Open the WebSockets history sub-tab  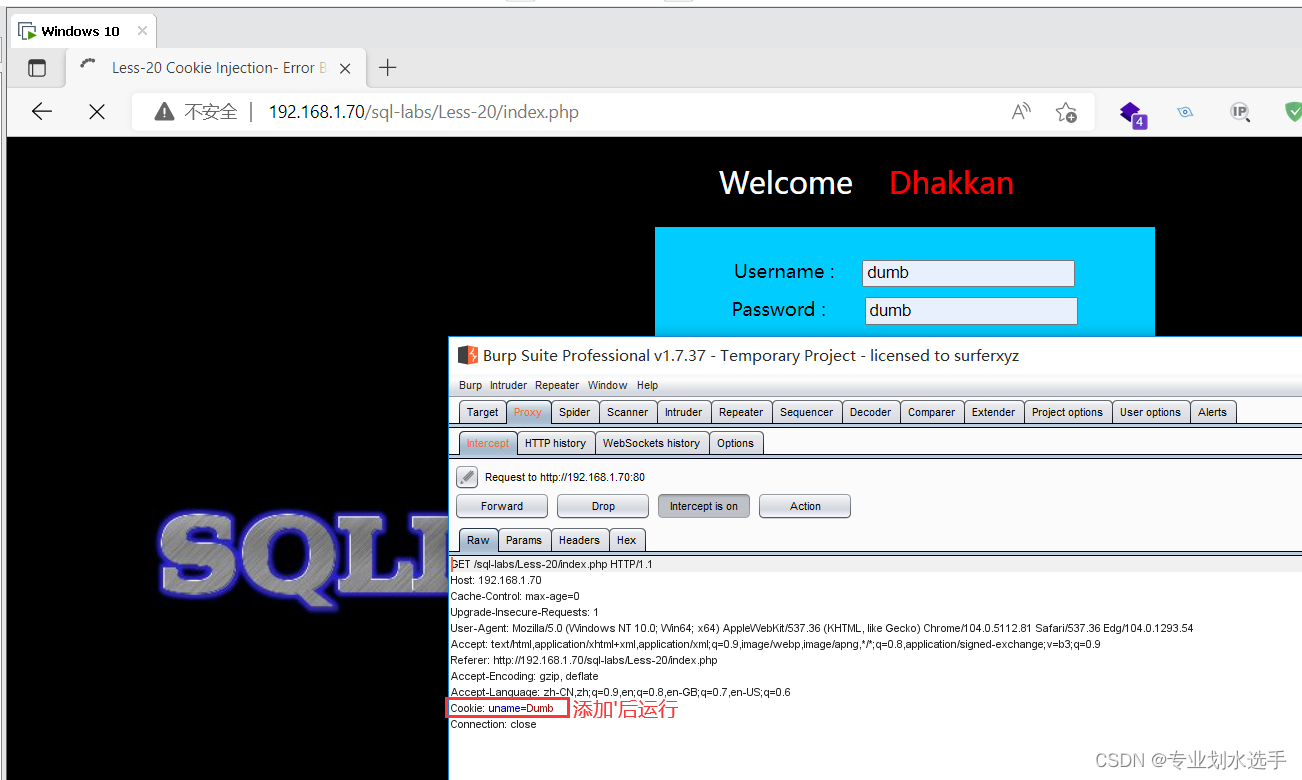(x=651, y=443)
